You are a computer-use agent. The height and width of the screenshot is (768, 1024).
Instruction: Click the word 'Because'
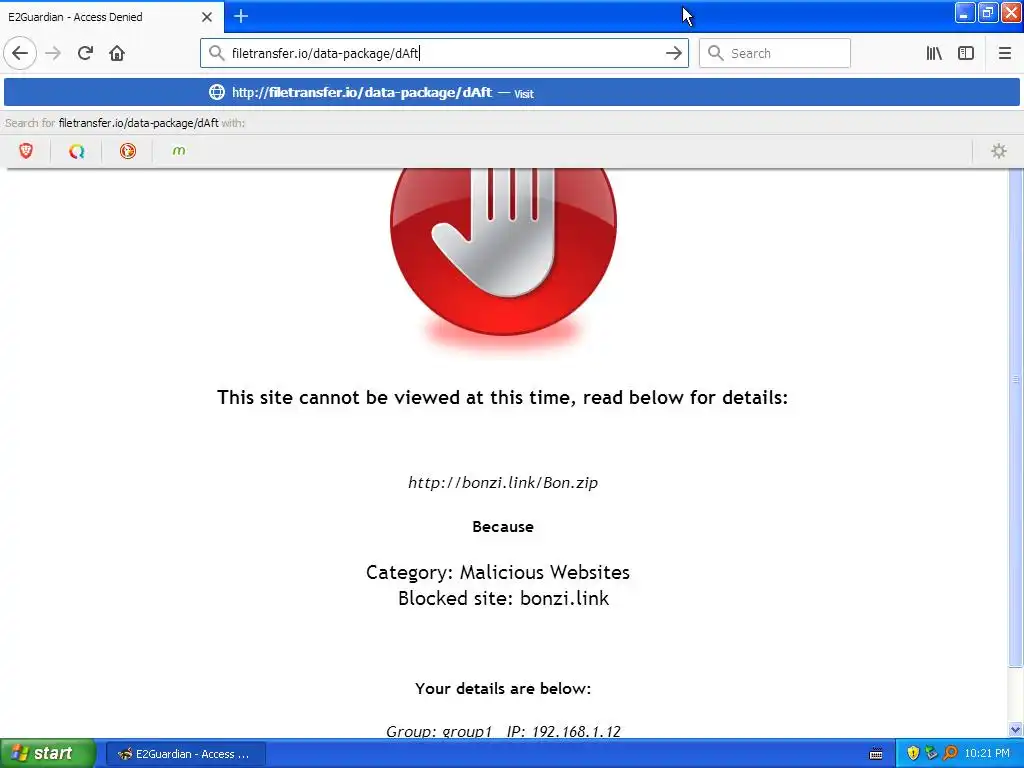tap(503, 526)
